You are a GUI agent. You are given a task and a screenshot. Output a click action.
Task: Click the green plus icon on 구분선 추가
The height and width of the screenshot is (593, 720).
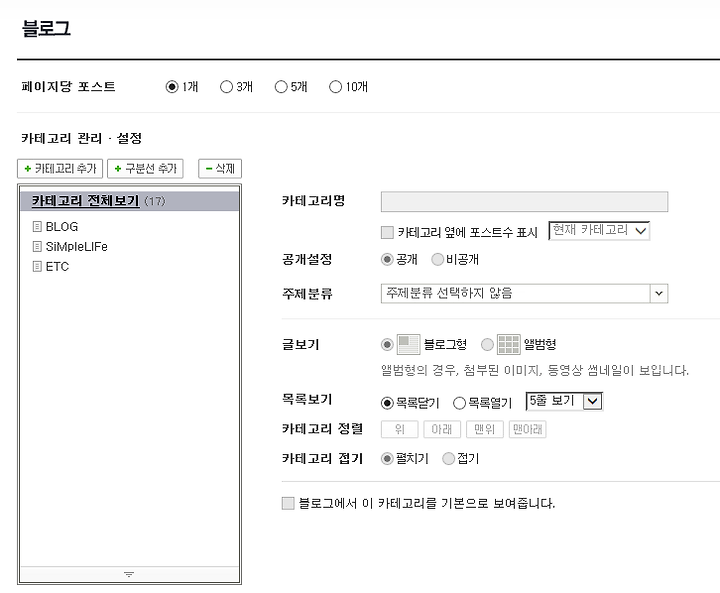(118, 169)
